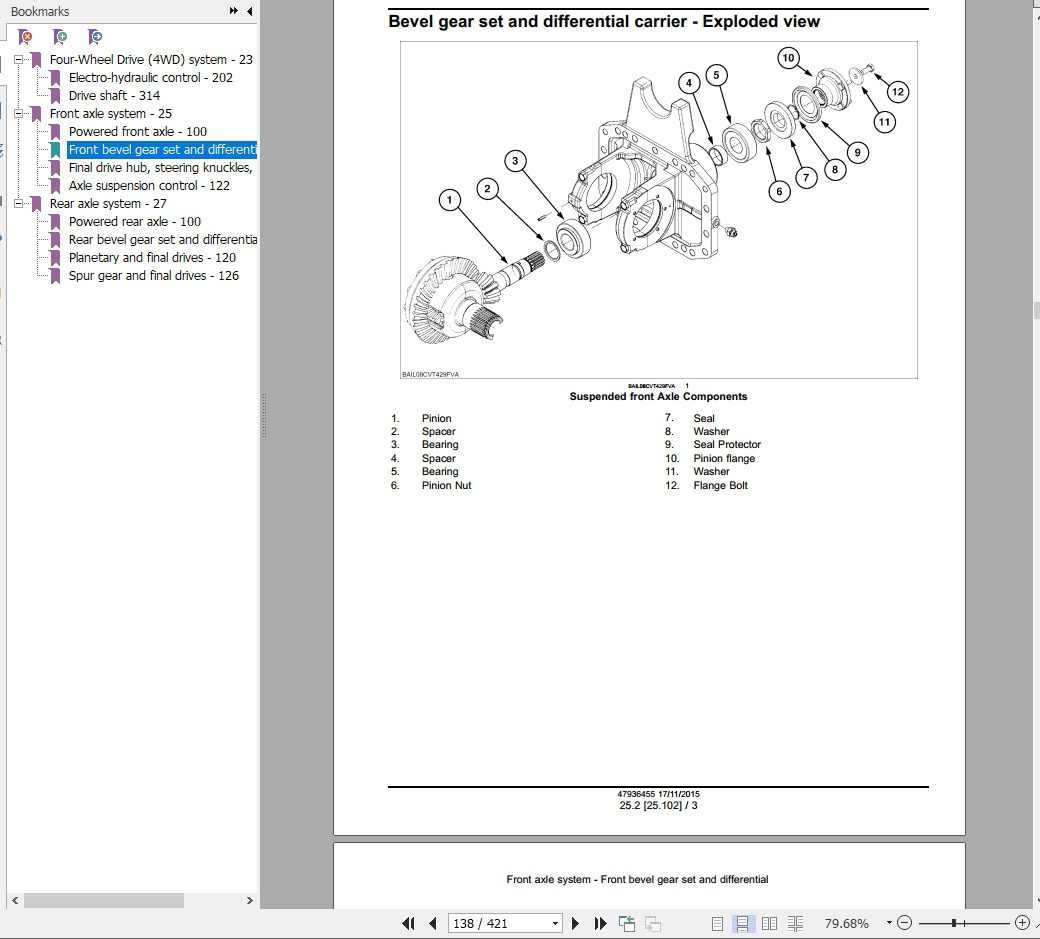Click the delete bookmark icon

click(x=25, y=36)
